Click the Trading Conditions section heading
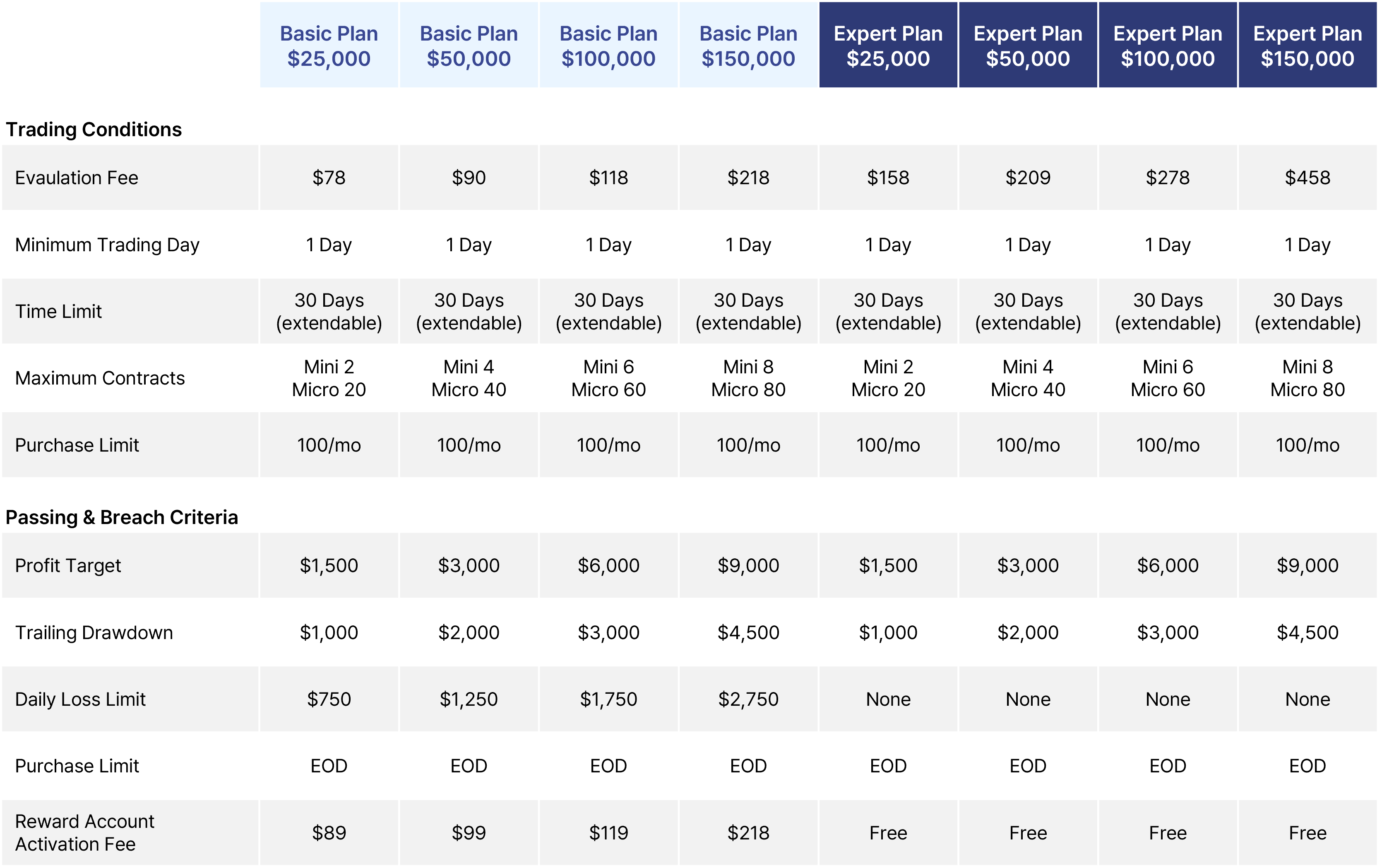This screenshot has width=1382, height=868. [x=94, y=130]
